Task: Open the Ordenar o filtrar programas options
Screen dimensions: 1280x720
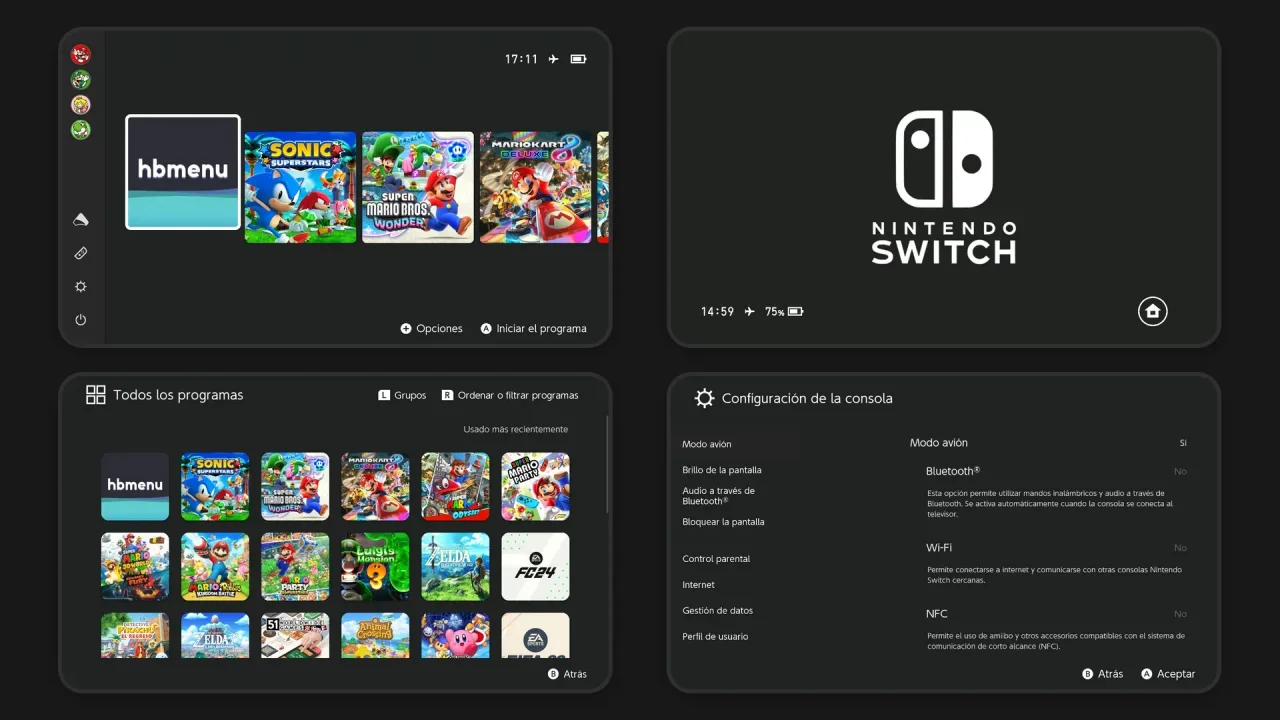Action: [x=510, y=395]
